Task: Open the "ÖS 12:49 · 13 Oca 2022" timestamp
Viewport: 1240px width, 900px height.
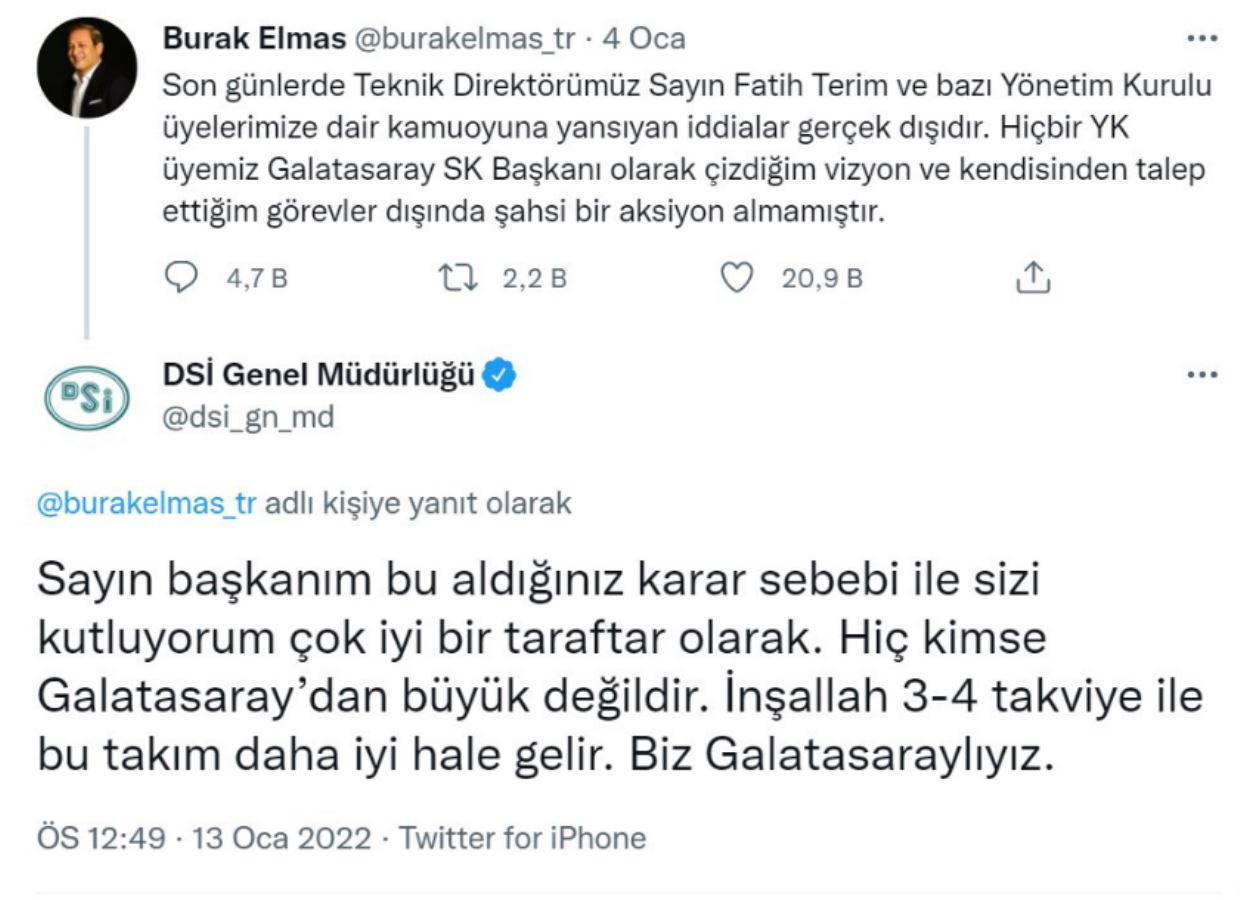Action: [204, 837]
